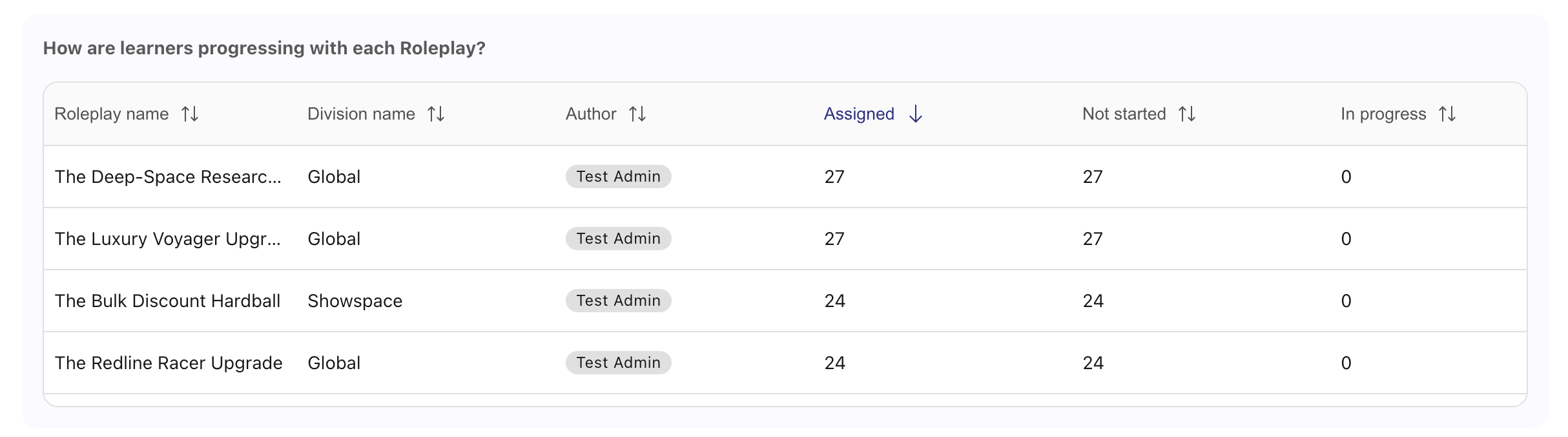Click the Assigned descending arrow icon
1568x437 pixels.
point(915,114)
